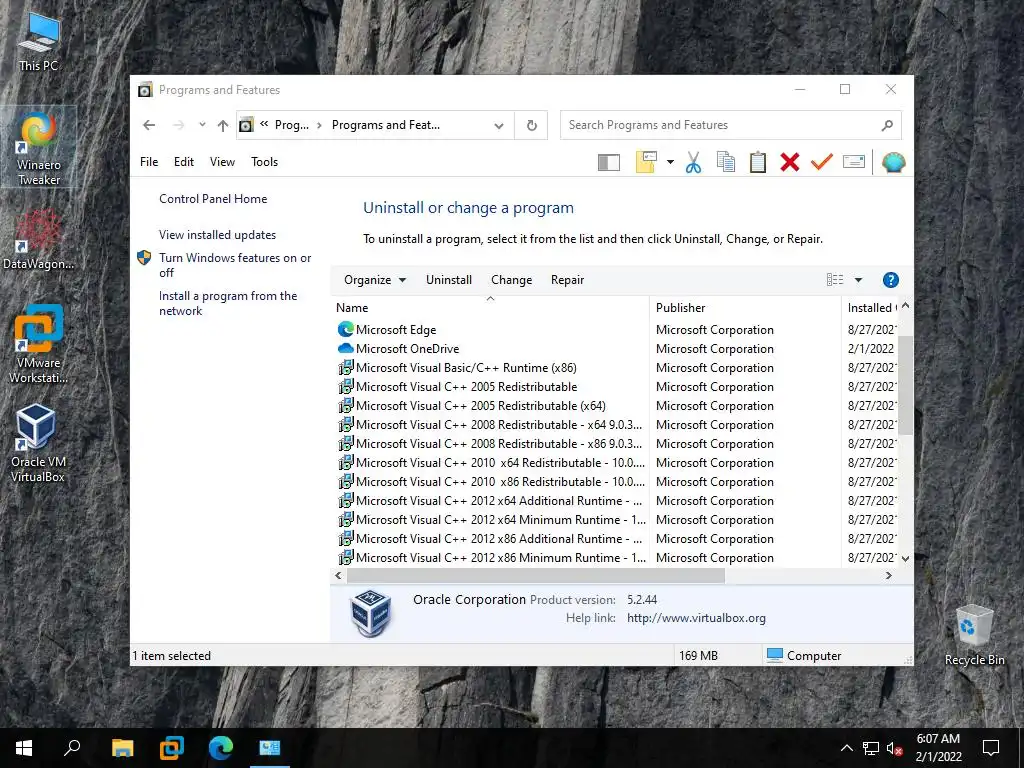Screen dimensions: 1024x768
Task: Click the breadcrumb separator arrow after Prog...
Action: point(319,125)
